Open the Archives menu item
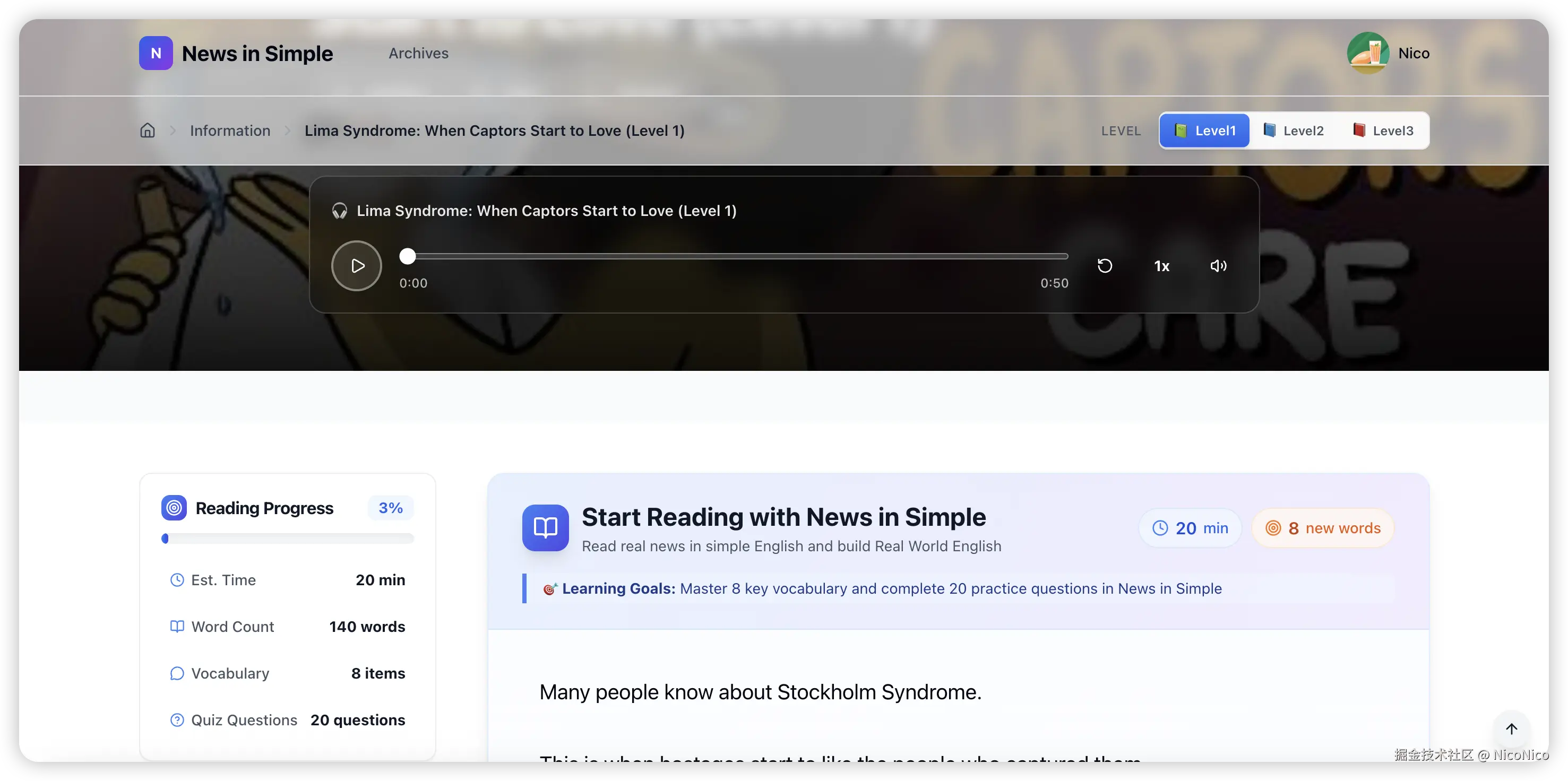This screenshot has width=1568, height=781. coord(418,54)
